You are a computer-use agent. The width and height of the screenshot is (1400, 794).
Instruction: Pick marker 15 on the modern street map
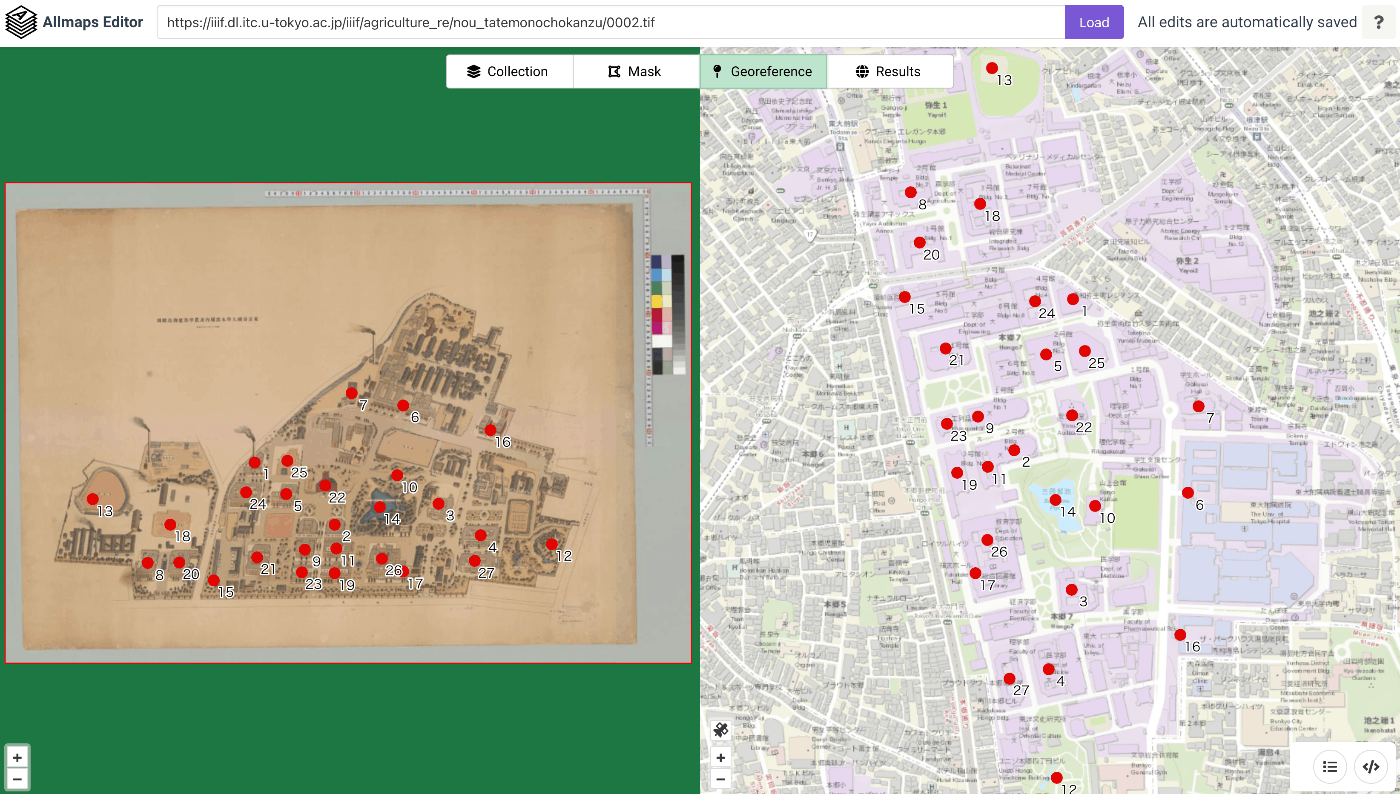[x=904, y=297]
